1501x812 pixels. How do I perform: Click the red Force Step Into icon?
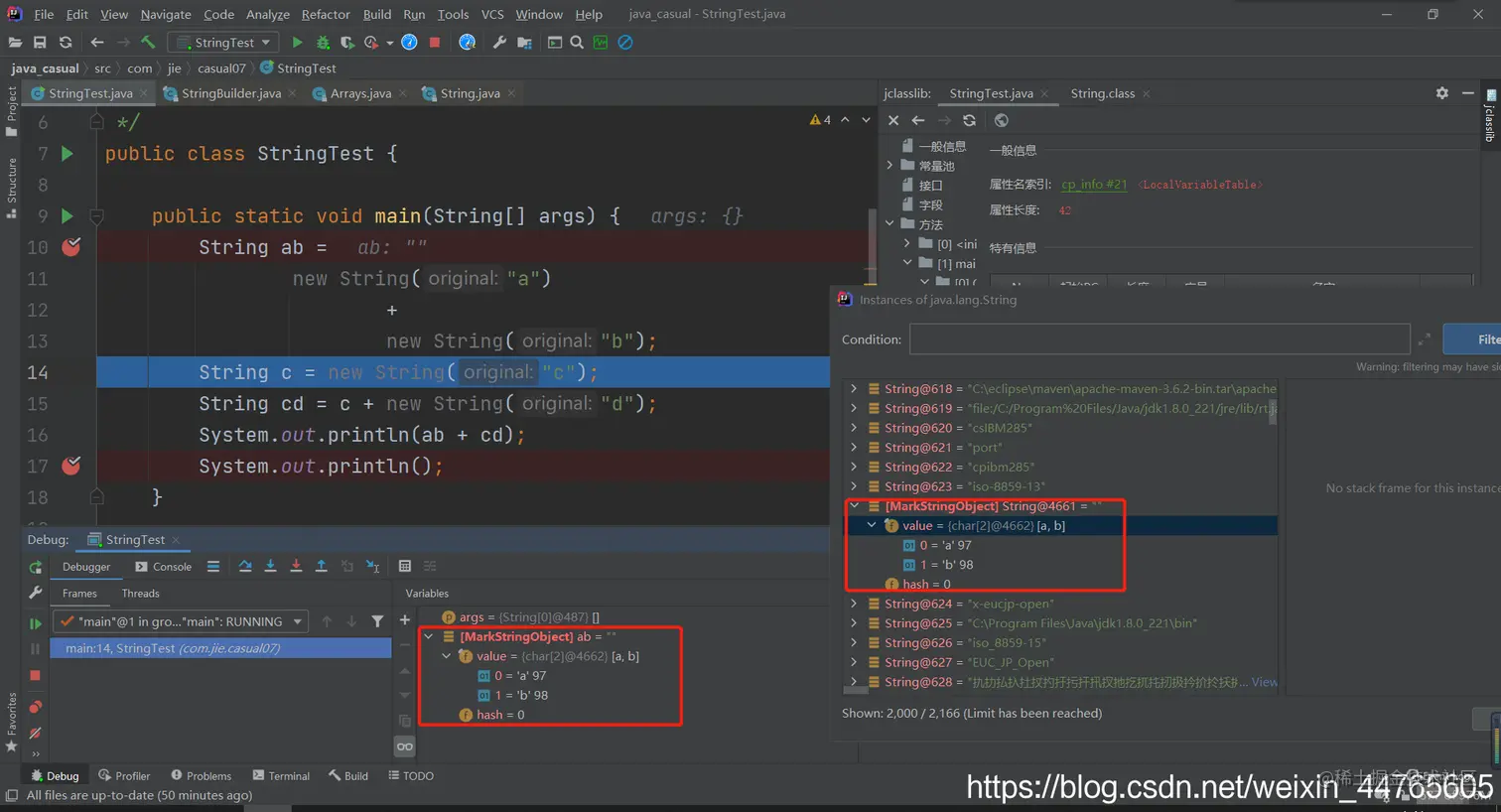(x=296, y=566)
